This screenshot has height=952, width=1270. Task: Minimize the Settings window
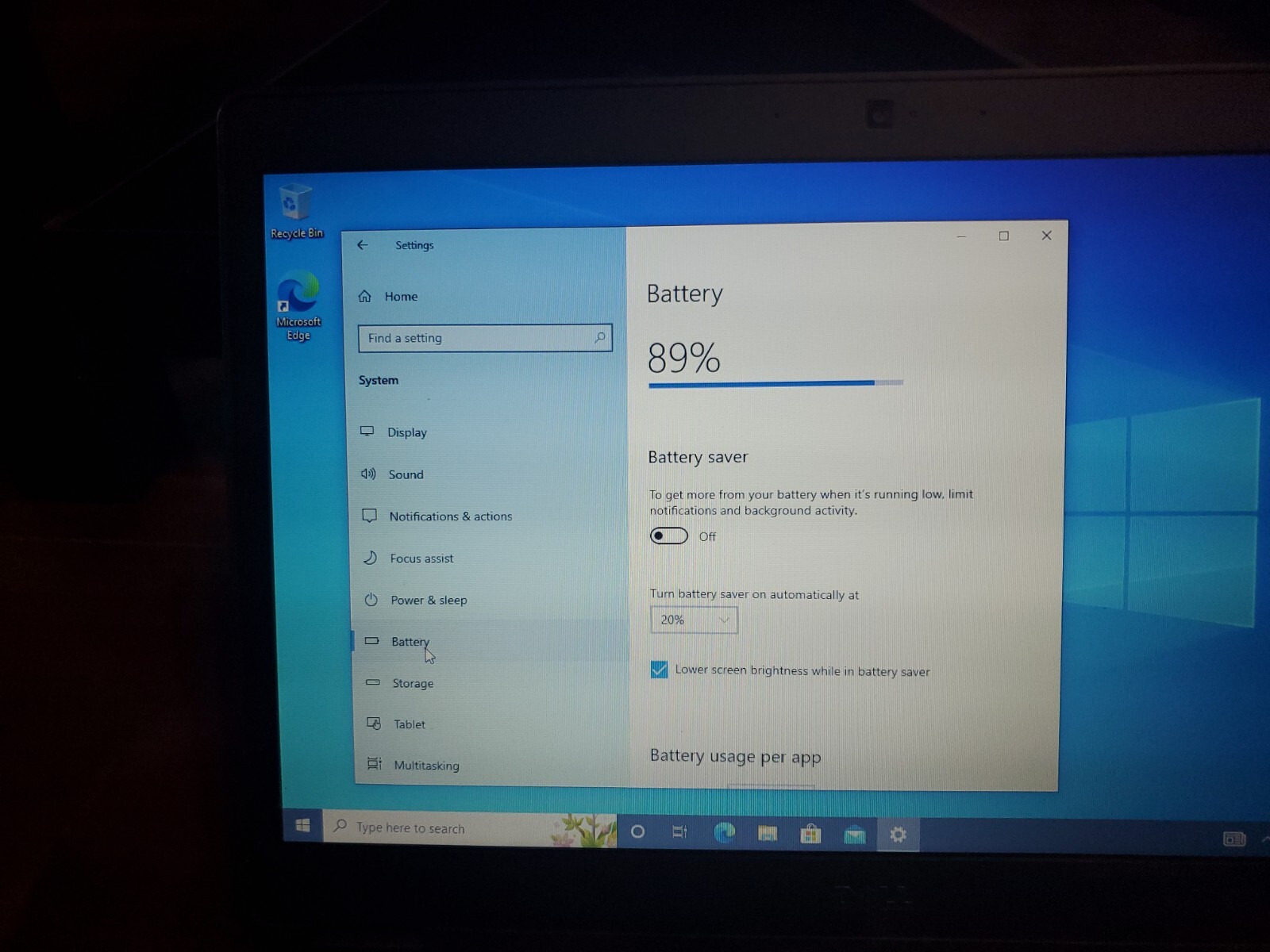pyautogui.click(x=961, y=236)
